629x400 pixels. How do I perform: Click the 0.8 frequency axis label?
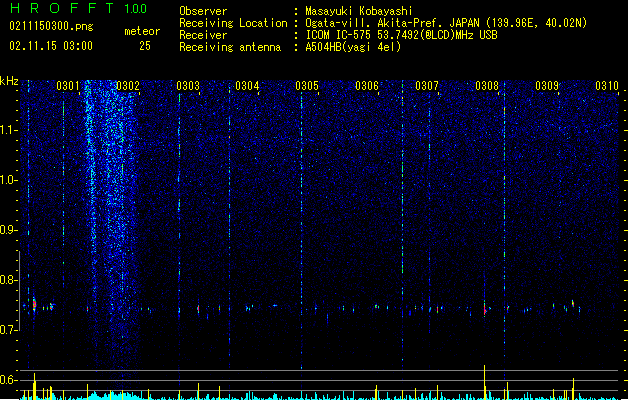(x=8, y=280)
